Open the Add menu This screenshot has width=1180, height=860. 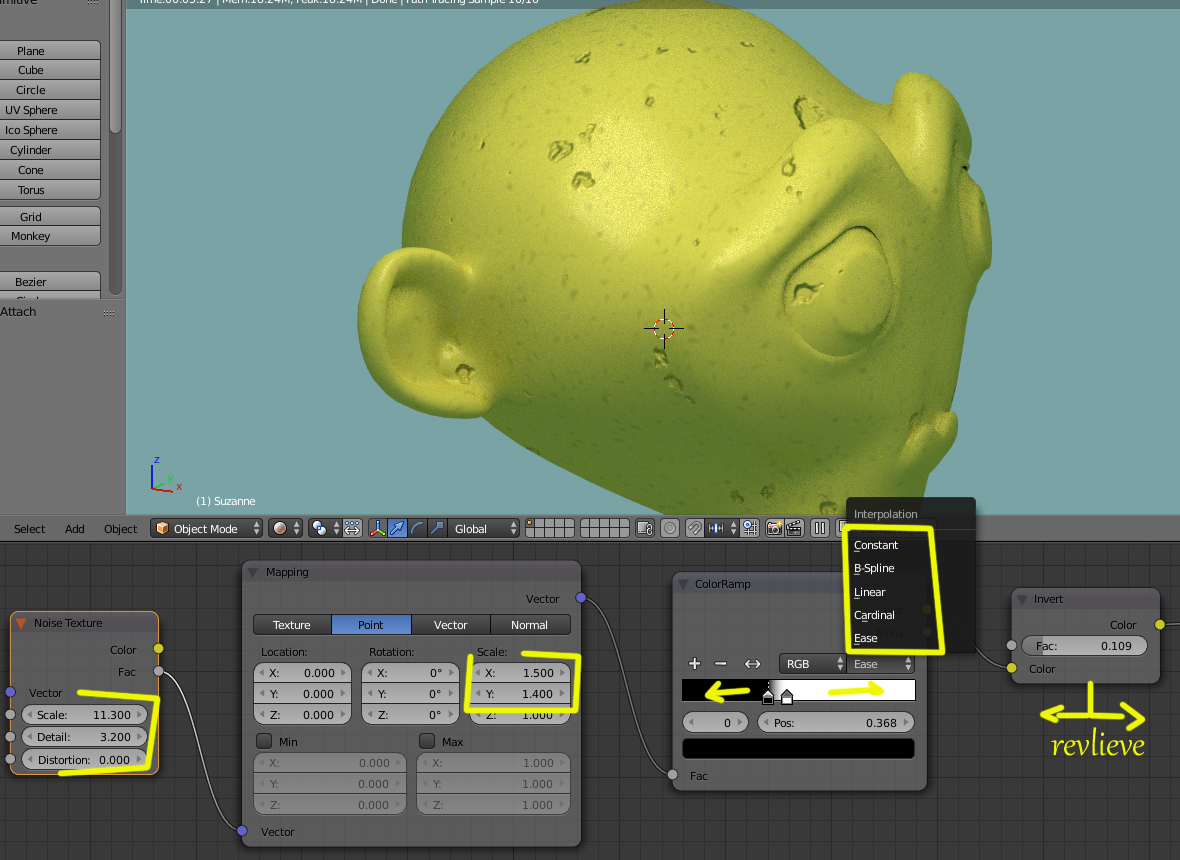click(75, 529)
